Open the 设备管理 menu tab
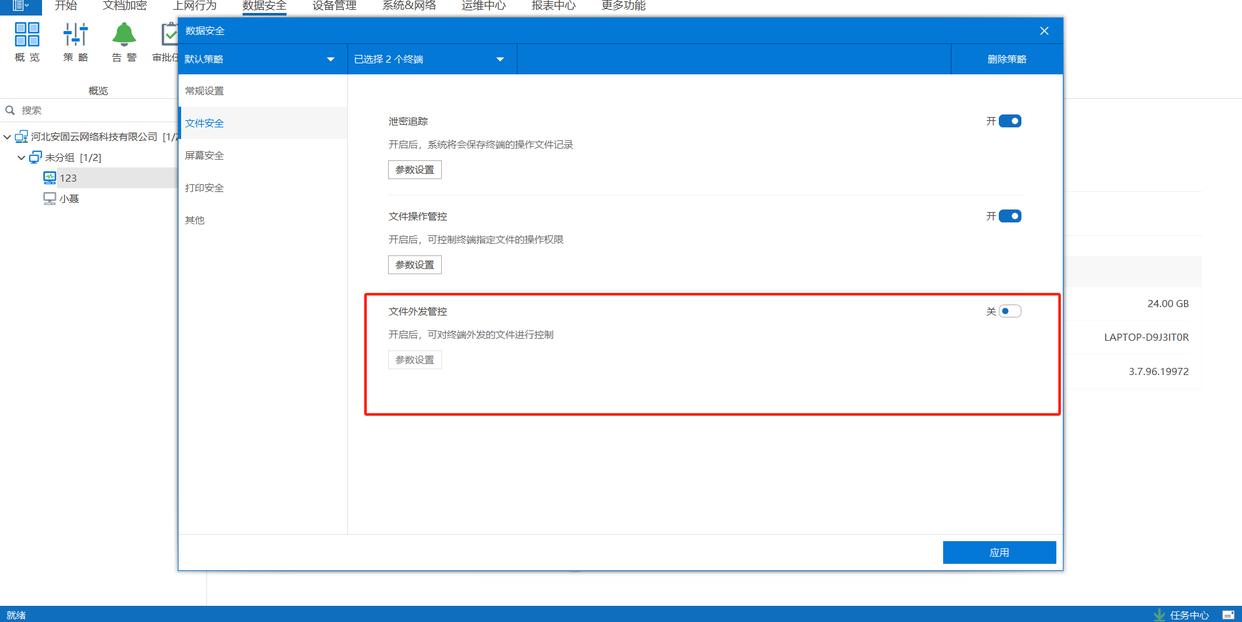This screenshot has height=622, width=1242. tap(335, 6)
